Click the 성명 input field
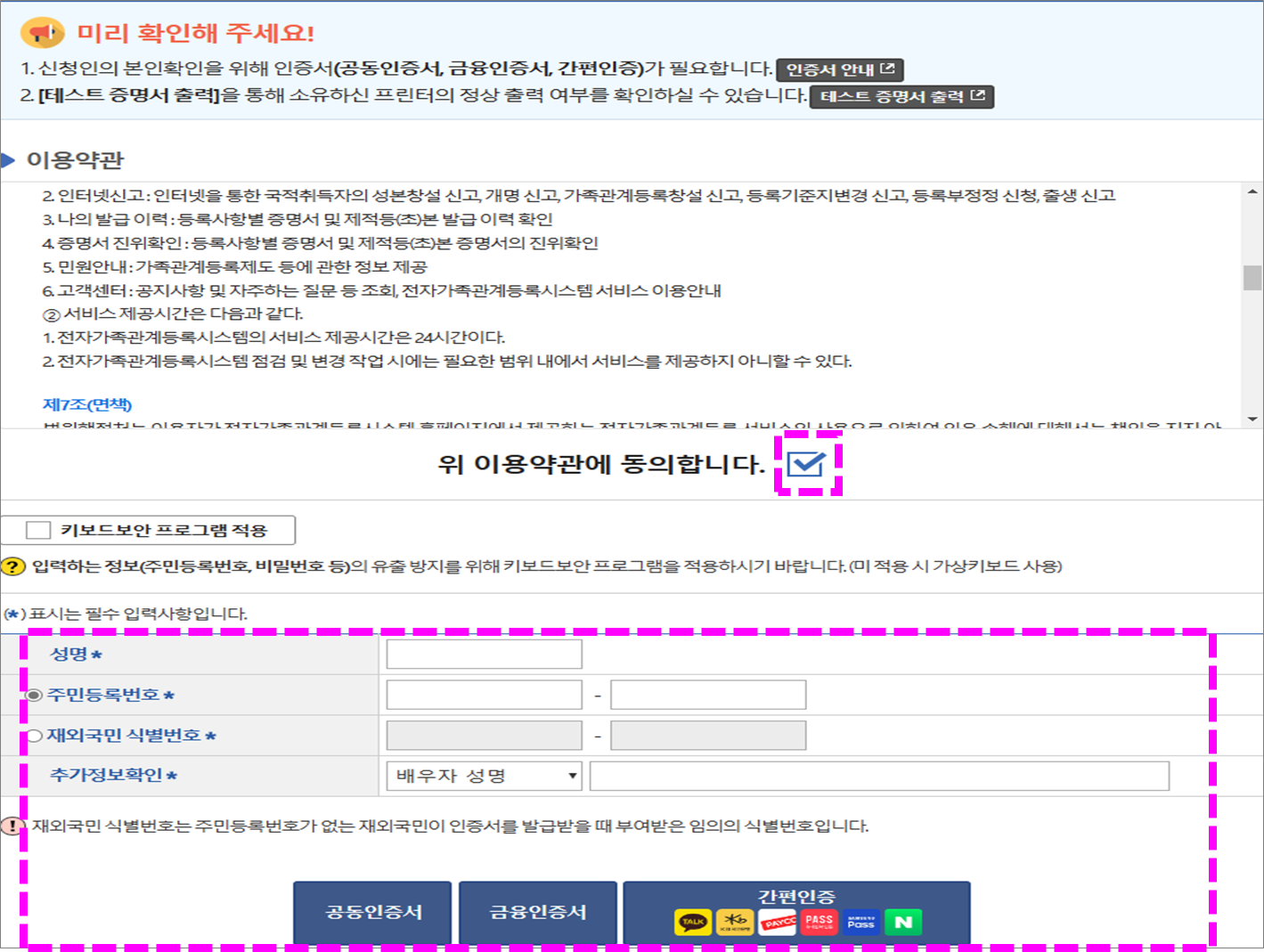Viewport: 1264px width, 952px height. pos(482,653)
